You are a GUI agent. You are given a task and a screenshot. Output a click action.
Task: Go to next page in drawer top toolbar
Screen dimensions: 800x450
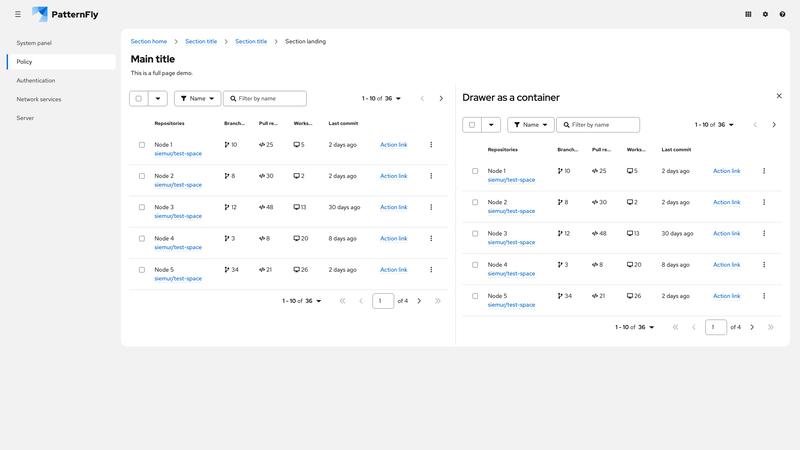(774, 125)
